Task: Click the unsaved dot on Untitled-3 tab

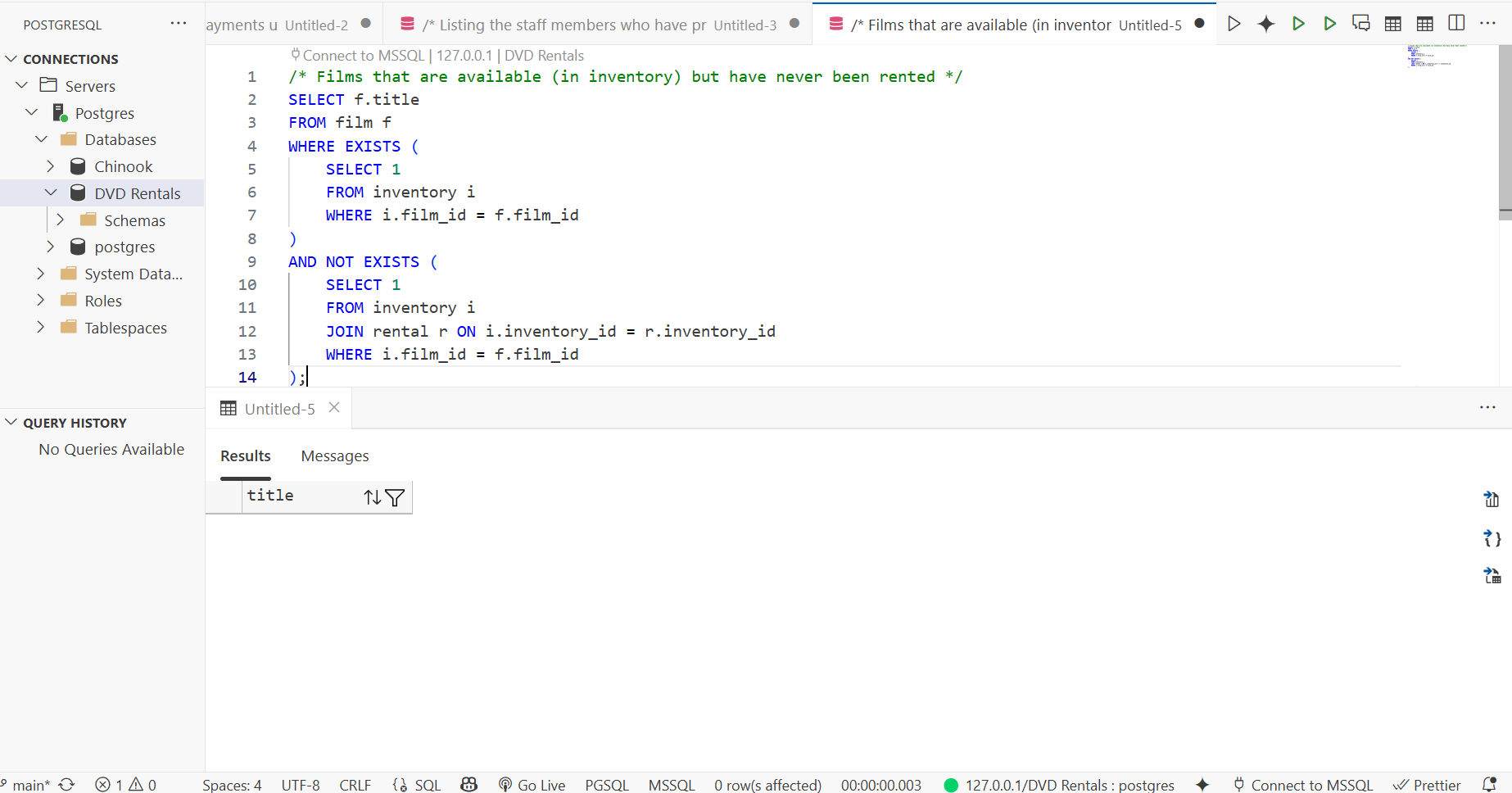Action: click(x=794, y=24)
